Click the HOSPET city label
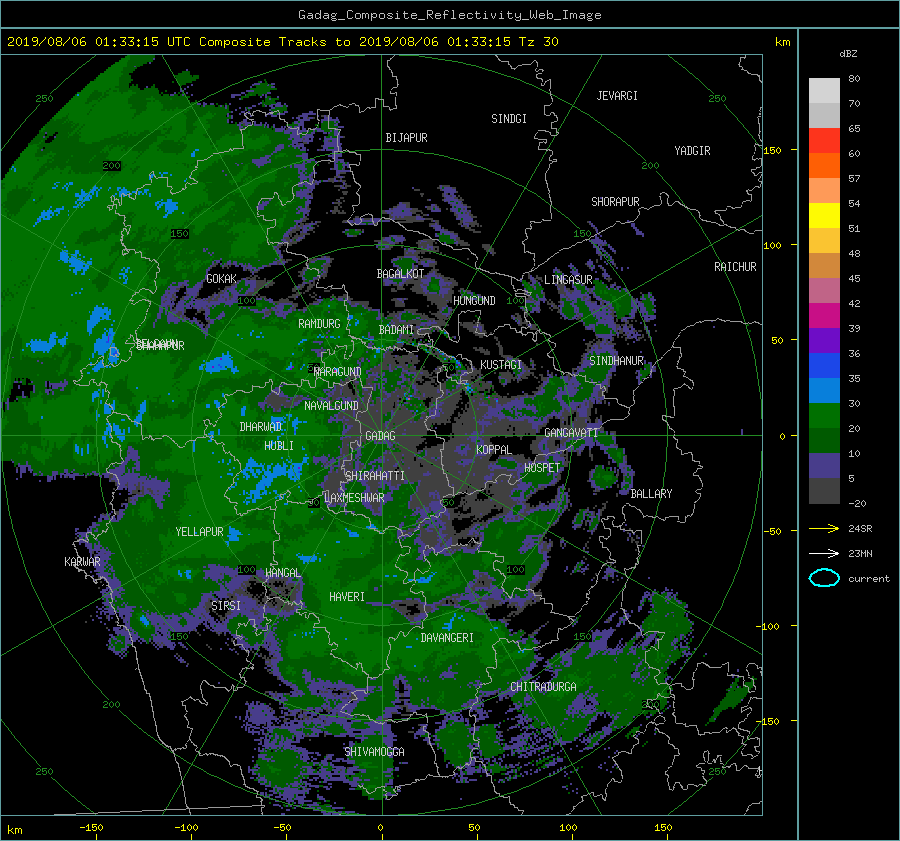Image resolution: width=900 pixels, height=841 pixels. [542, 468]
